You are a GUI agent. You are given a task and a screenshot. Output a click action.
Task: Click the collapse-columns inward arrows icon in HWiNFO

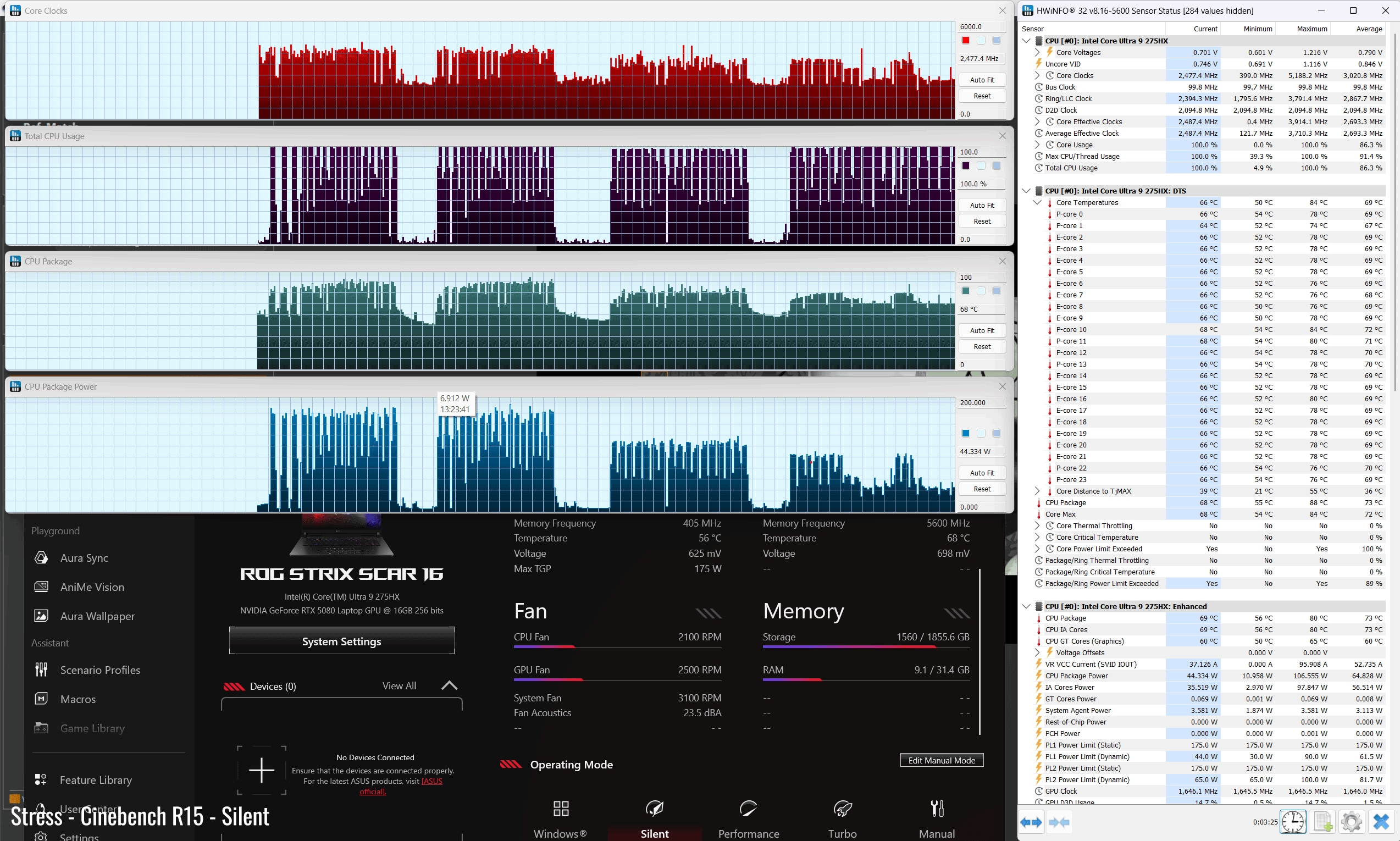coord(1059,822)
